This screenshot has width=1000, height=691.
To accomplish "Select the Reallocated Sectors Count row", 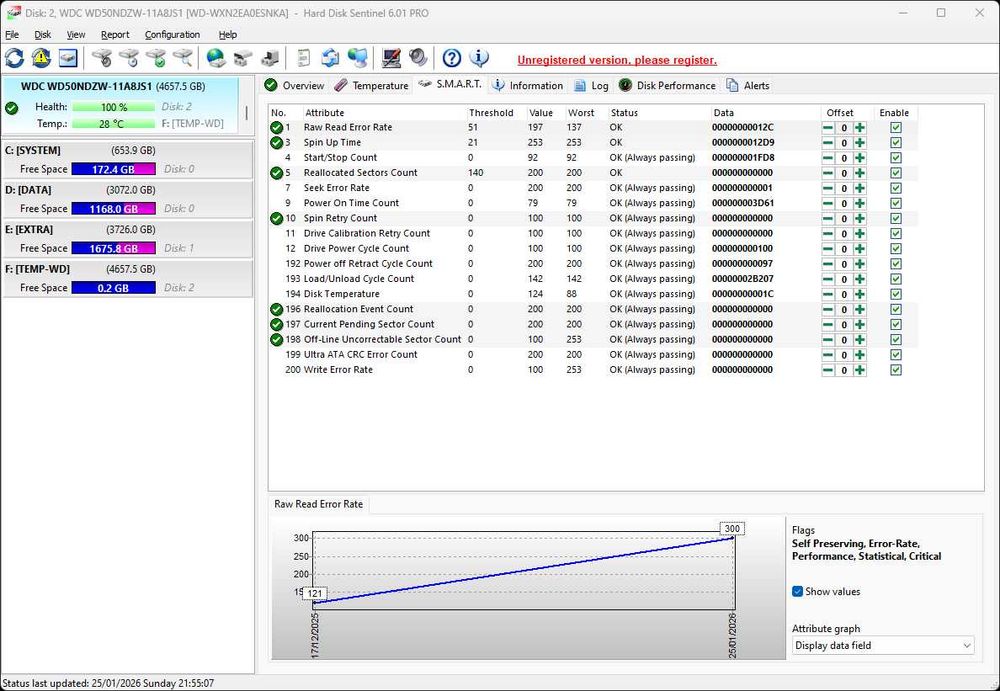I will click(x=360, y=173).
